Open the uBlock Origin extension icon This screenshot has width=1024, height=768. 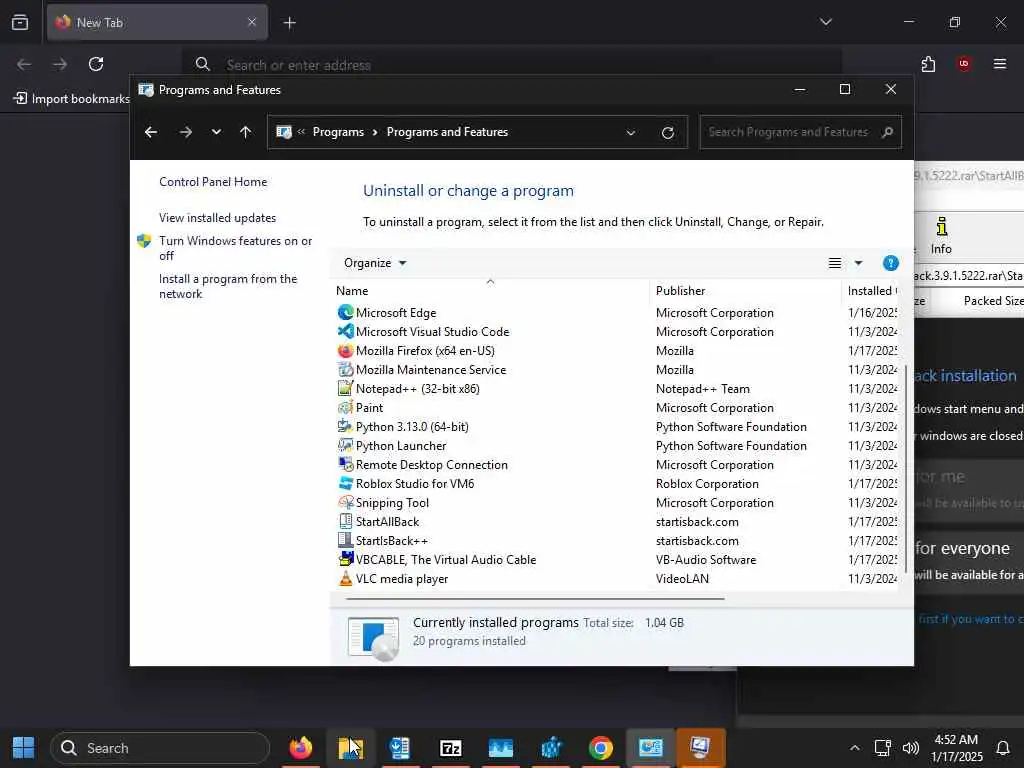[964, 64]
